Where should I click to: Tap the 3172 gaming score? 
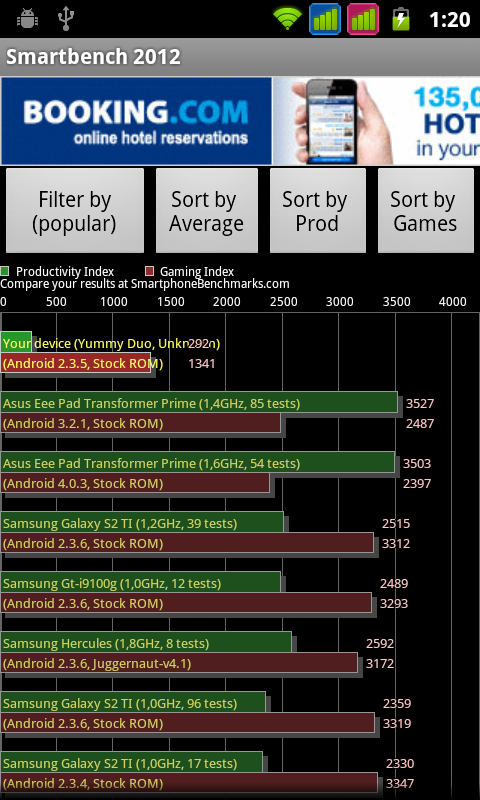[x=380, y=664]
